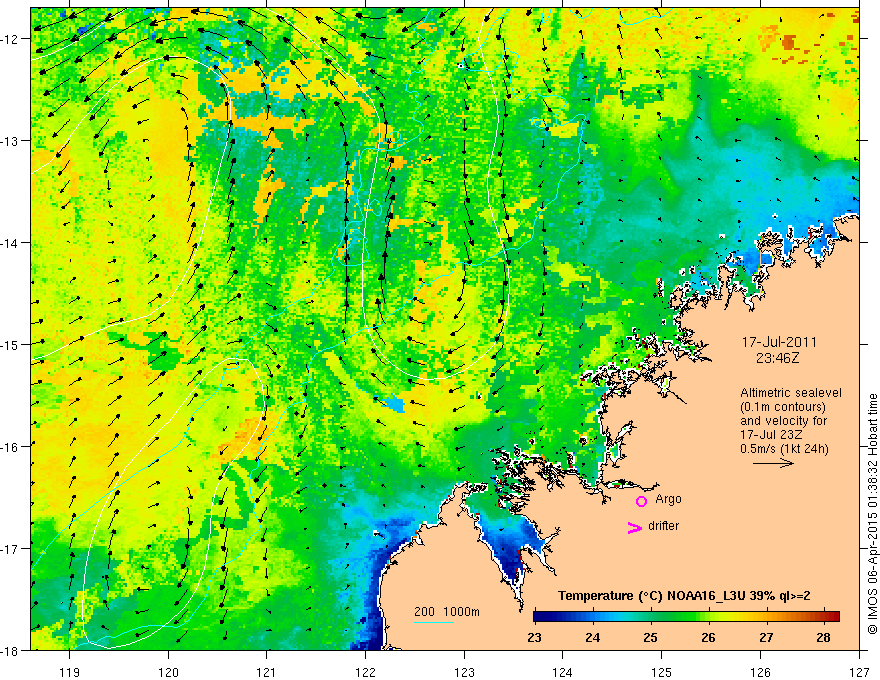Click the '200 1000m' bathymetry label
The image size is (880, 680).
[x=447, y=612]
